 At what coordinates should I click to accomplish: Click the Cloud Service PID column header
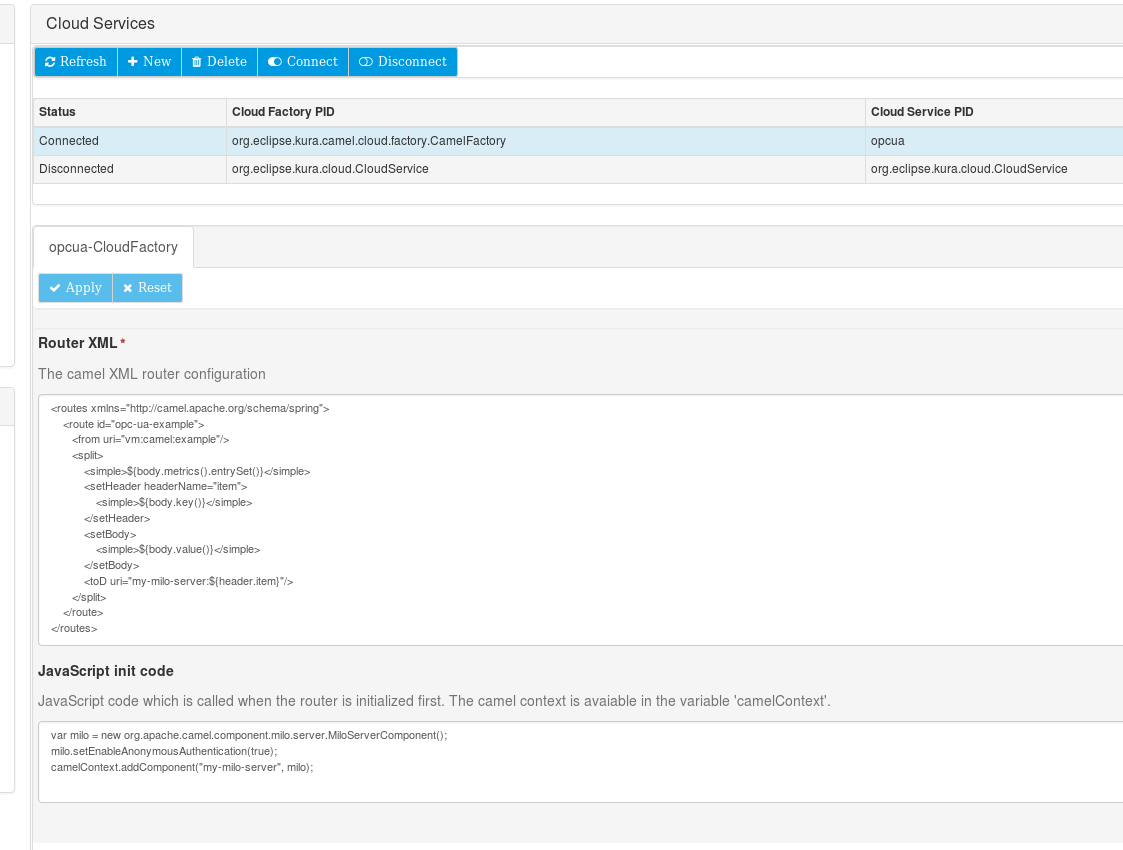(922, 112)
